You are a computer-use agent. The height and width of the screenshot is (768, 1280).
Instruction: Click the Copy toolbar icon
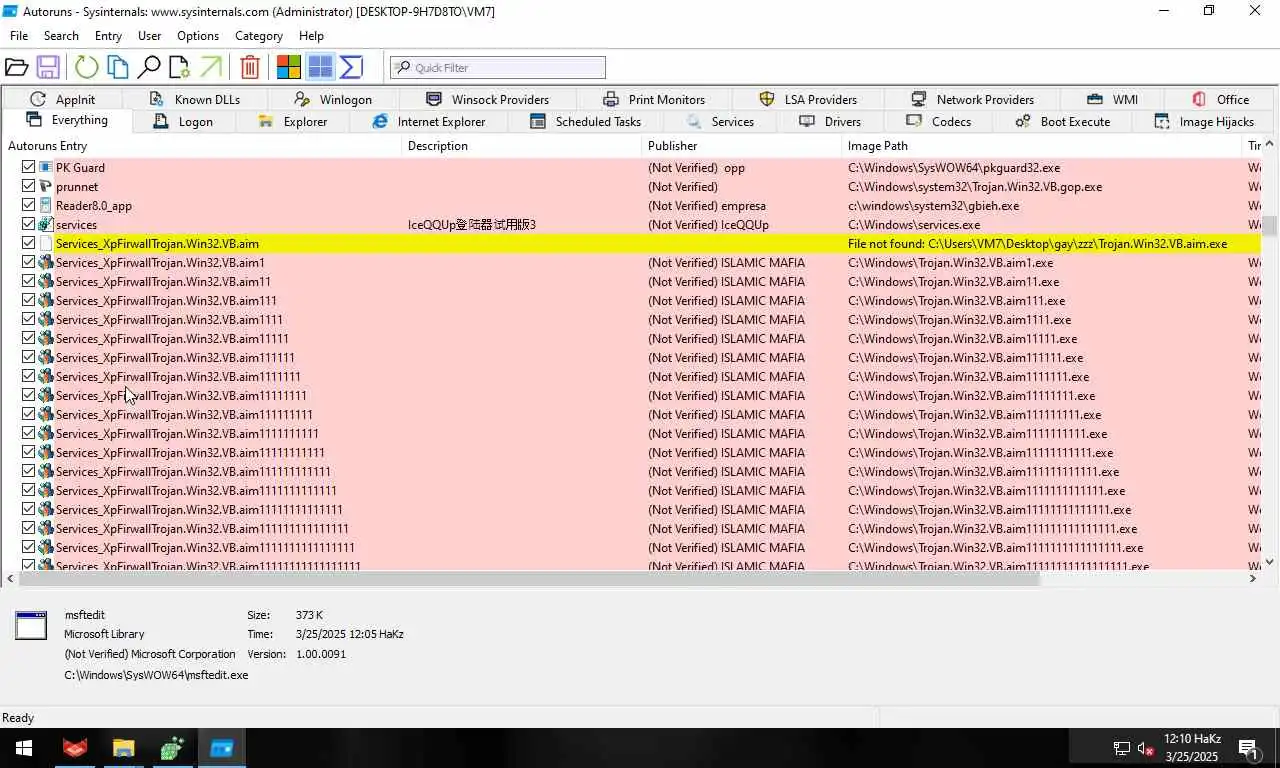117,67
